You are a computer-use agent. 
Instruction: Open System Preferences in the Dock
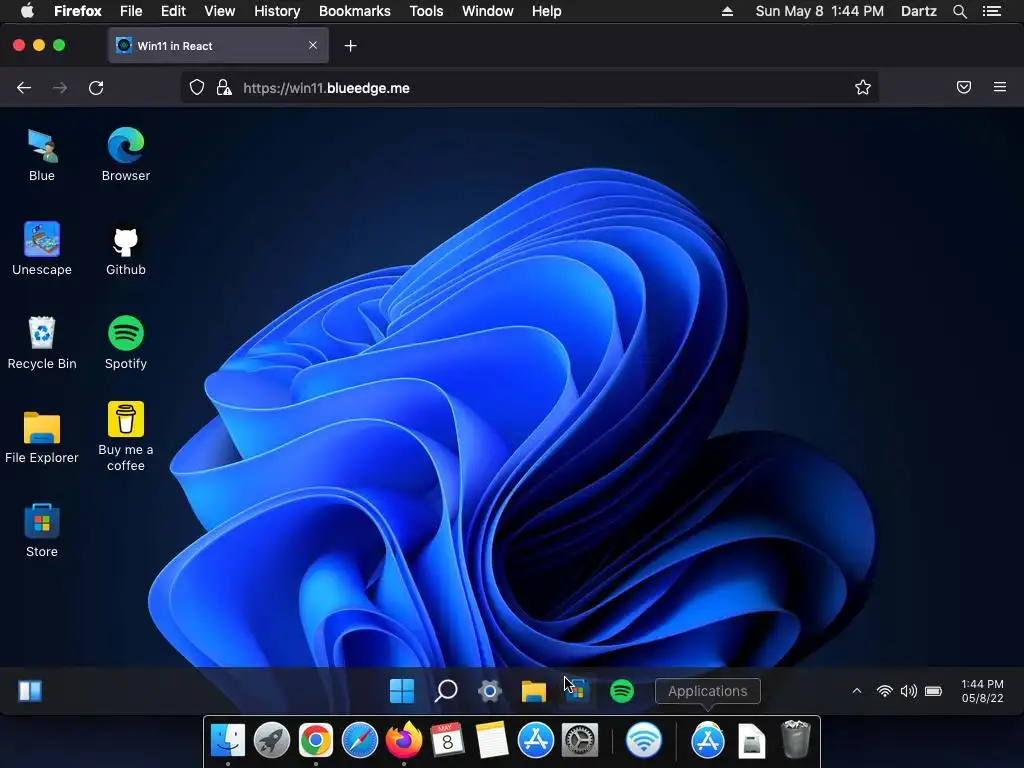580,740
